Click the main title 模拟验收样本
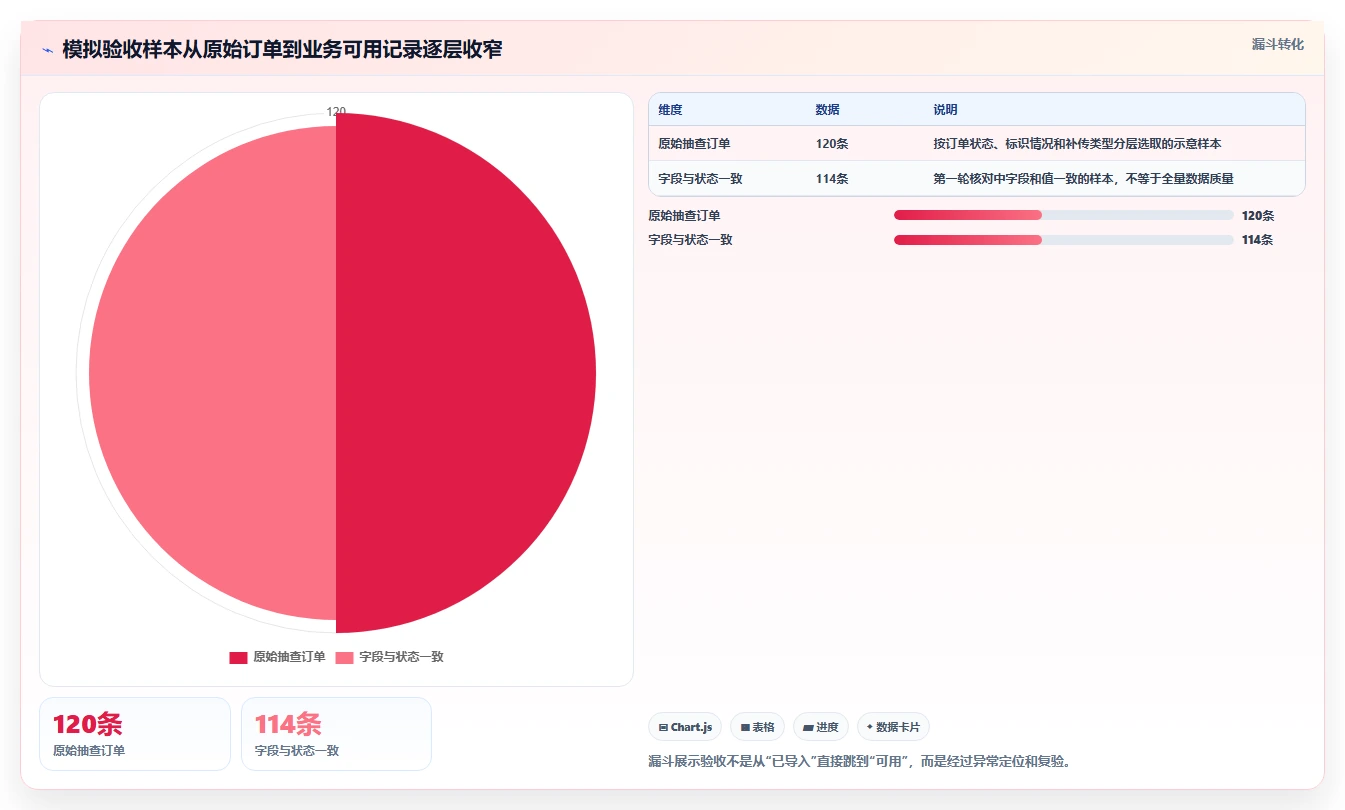The image size is (1345, 810). 282,50
